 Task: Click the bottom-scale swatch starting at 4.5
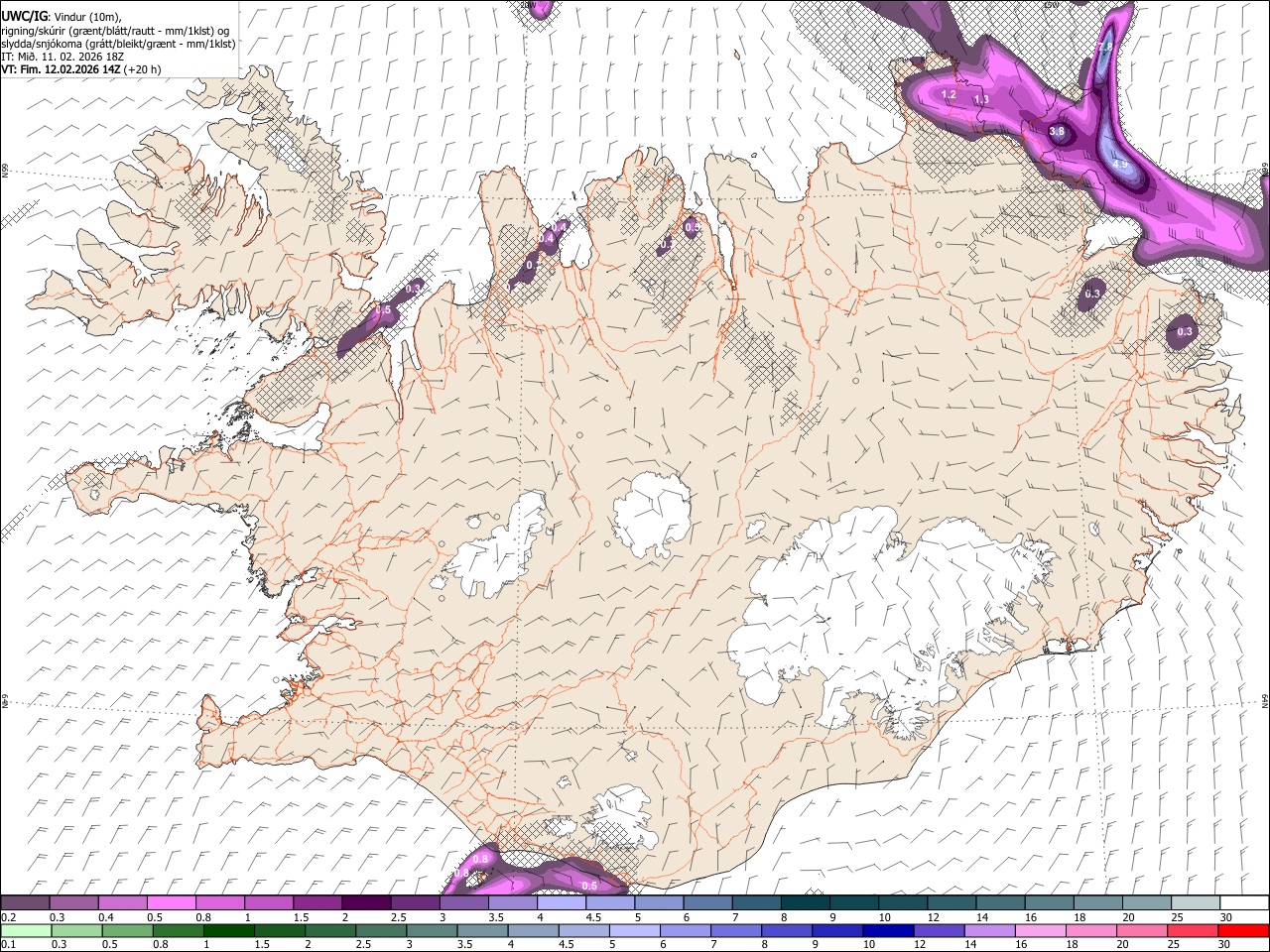(583, 930)
